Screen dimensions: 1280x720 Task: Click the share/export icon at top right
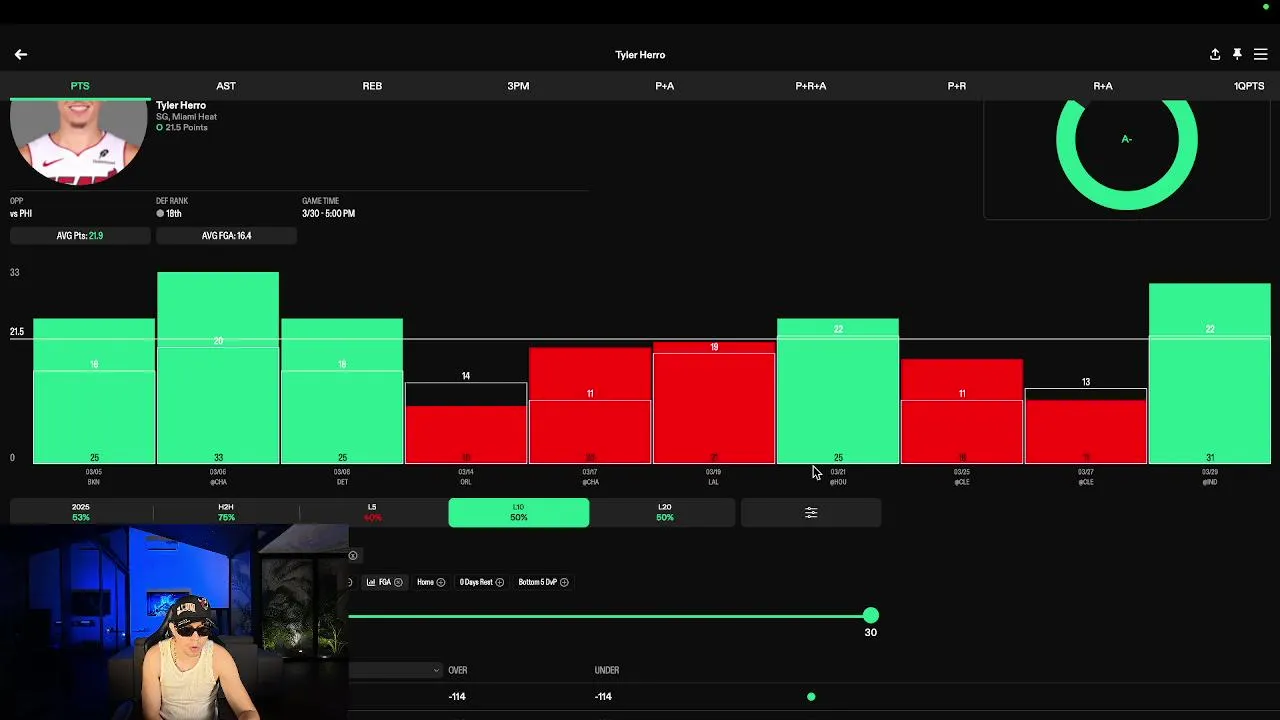tap(1215, 55)
